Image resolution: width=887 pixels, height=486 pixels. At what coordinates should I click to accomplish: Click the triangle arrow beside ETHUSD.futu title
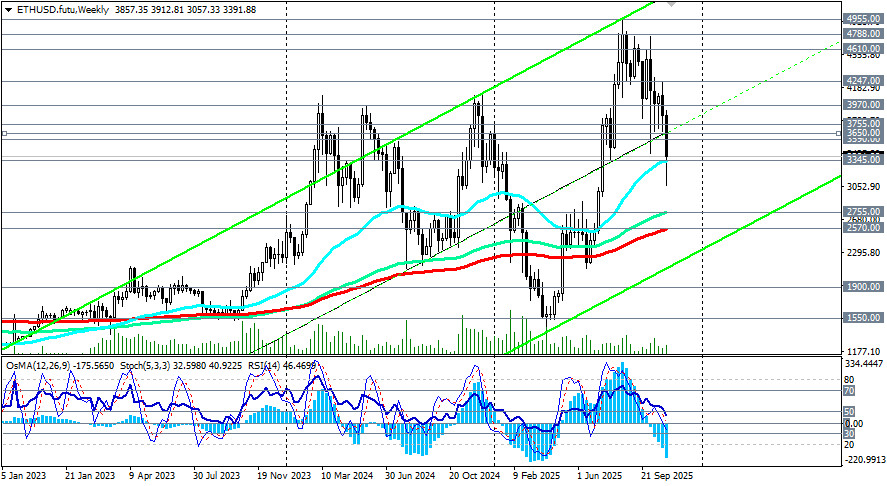point(7,7)
